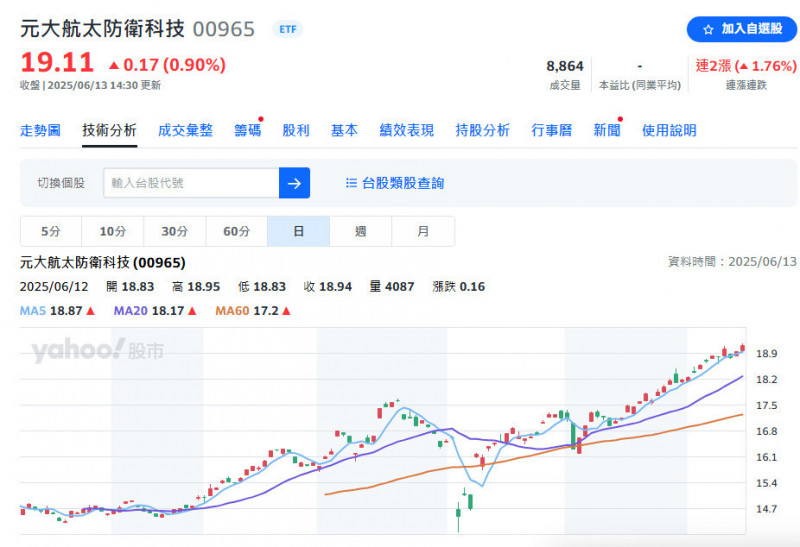The height and width of the screenshot is (547, 800).
Task: Select the 10分 chart interval
Action: click(113, 231)
